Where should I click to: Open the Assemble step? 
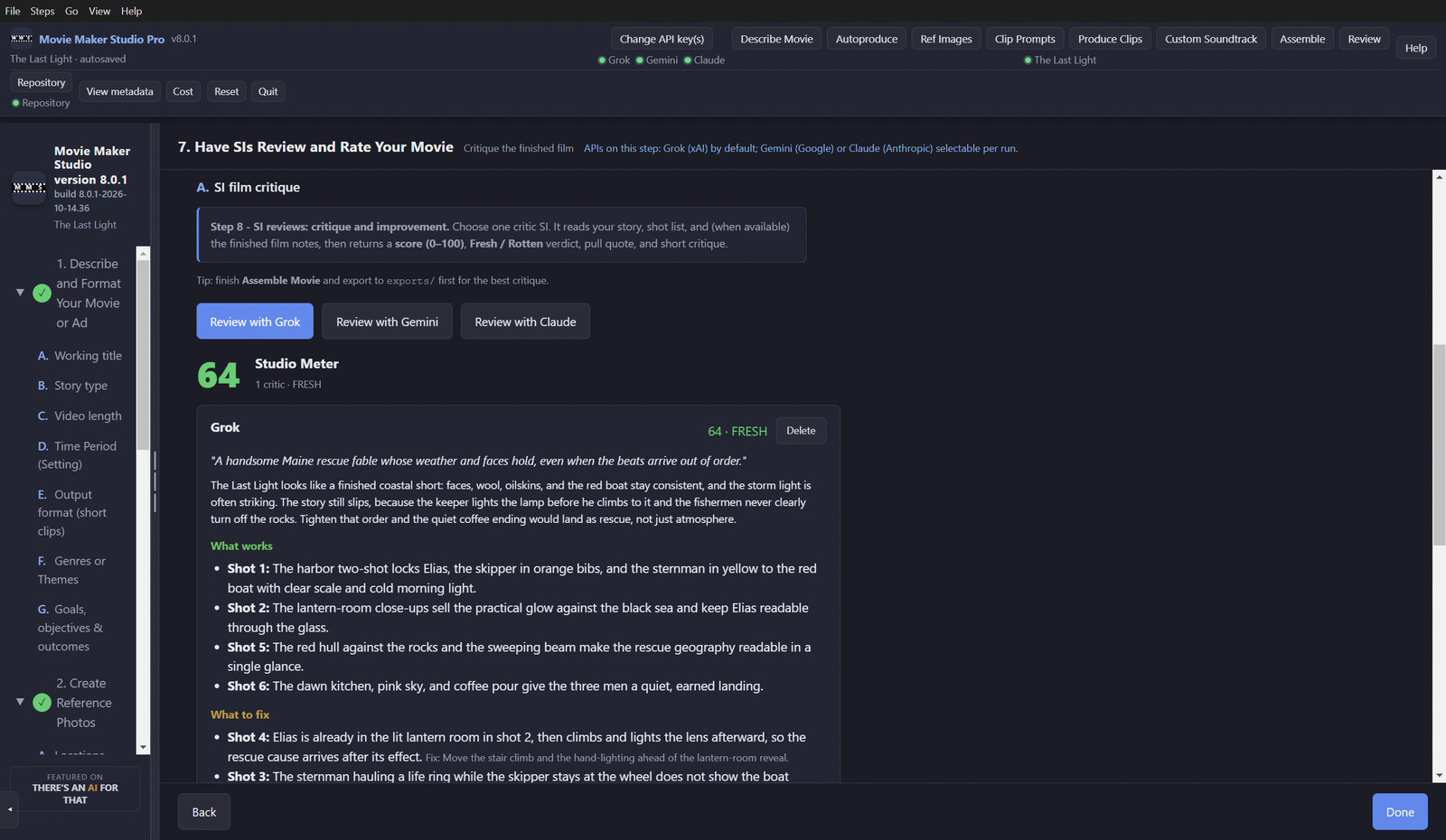[1302, 39]
